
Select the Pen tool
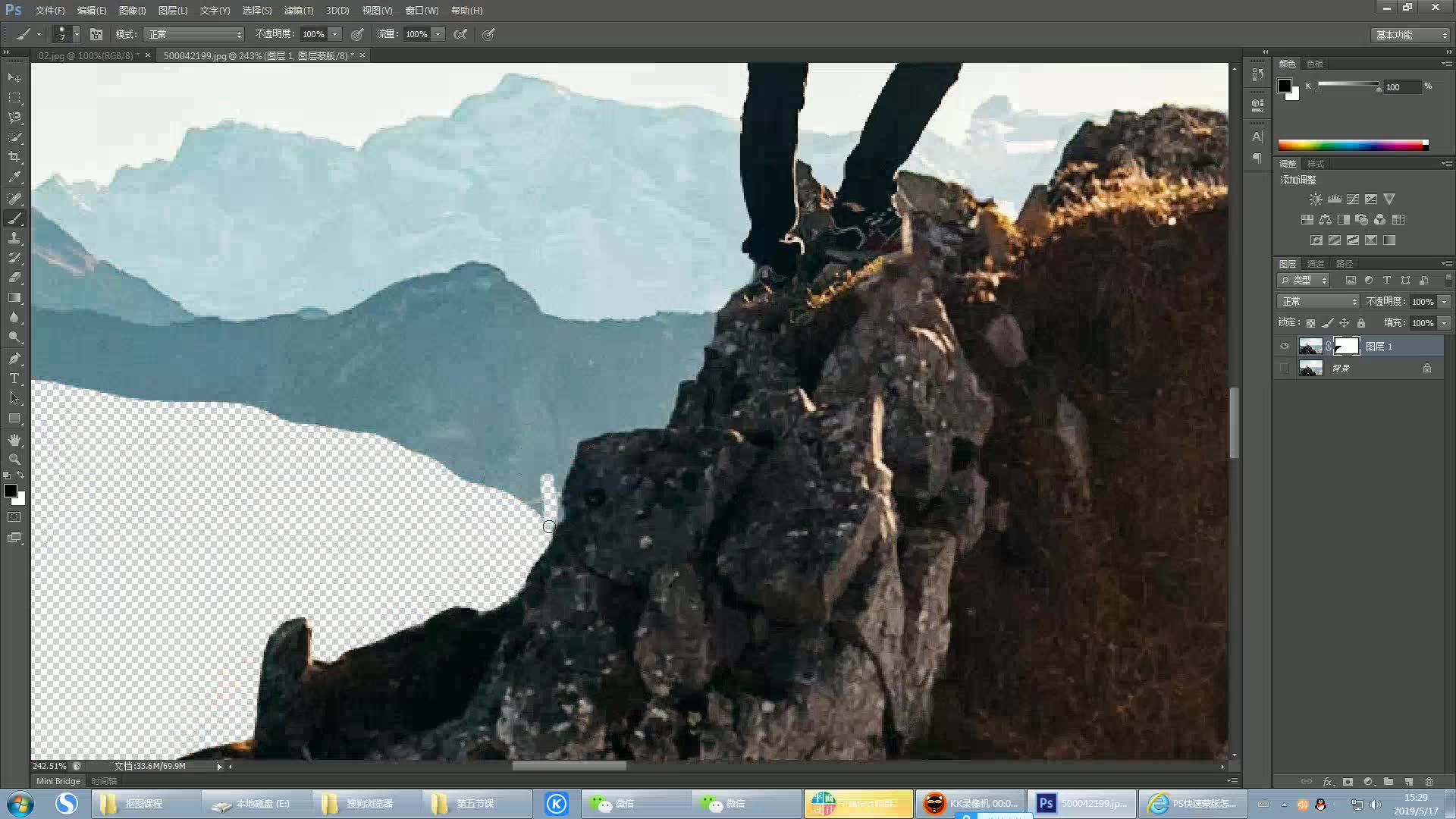click(14, 359)
